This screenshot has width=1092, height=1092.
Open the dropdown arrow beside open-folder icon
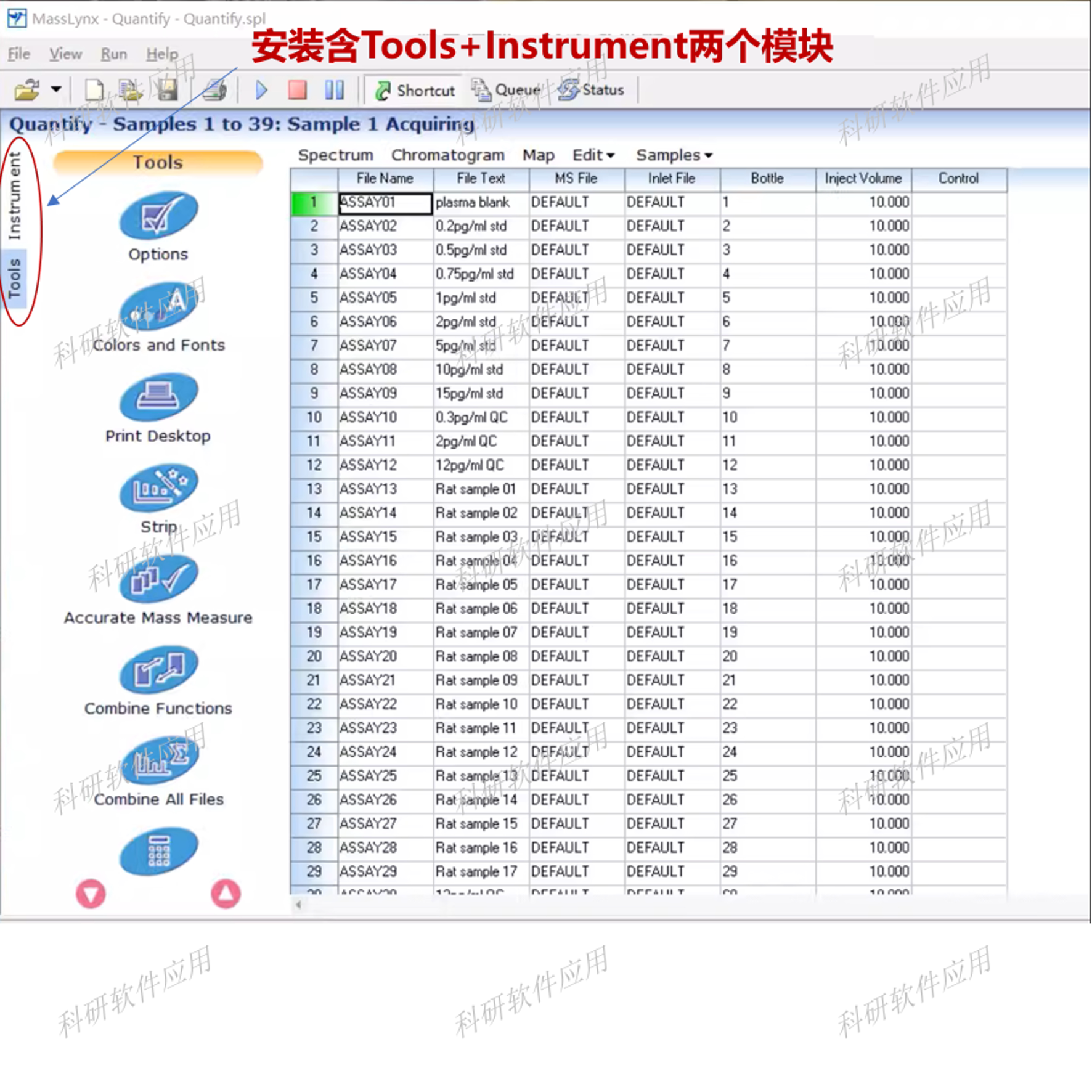pos(56,90)
